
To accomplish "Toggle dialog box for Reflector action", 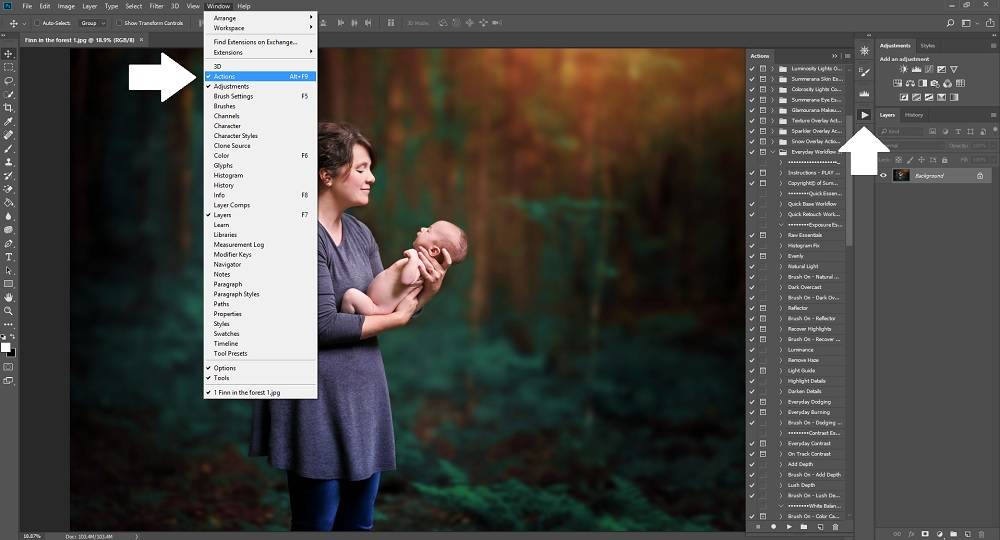I will click(x=763, y=308).
